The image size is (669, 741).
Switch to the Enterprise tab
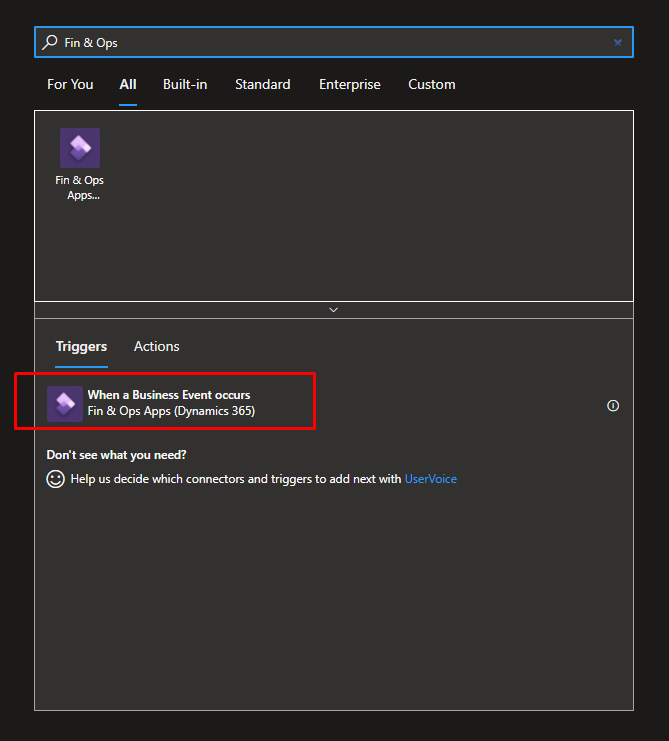click(350, 85)
